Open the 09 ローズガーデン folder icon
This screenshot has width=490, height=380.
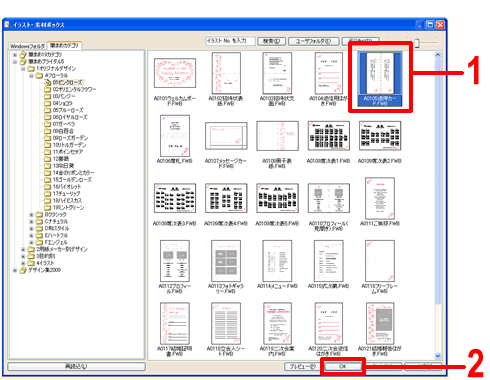tap(48, 138)
